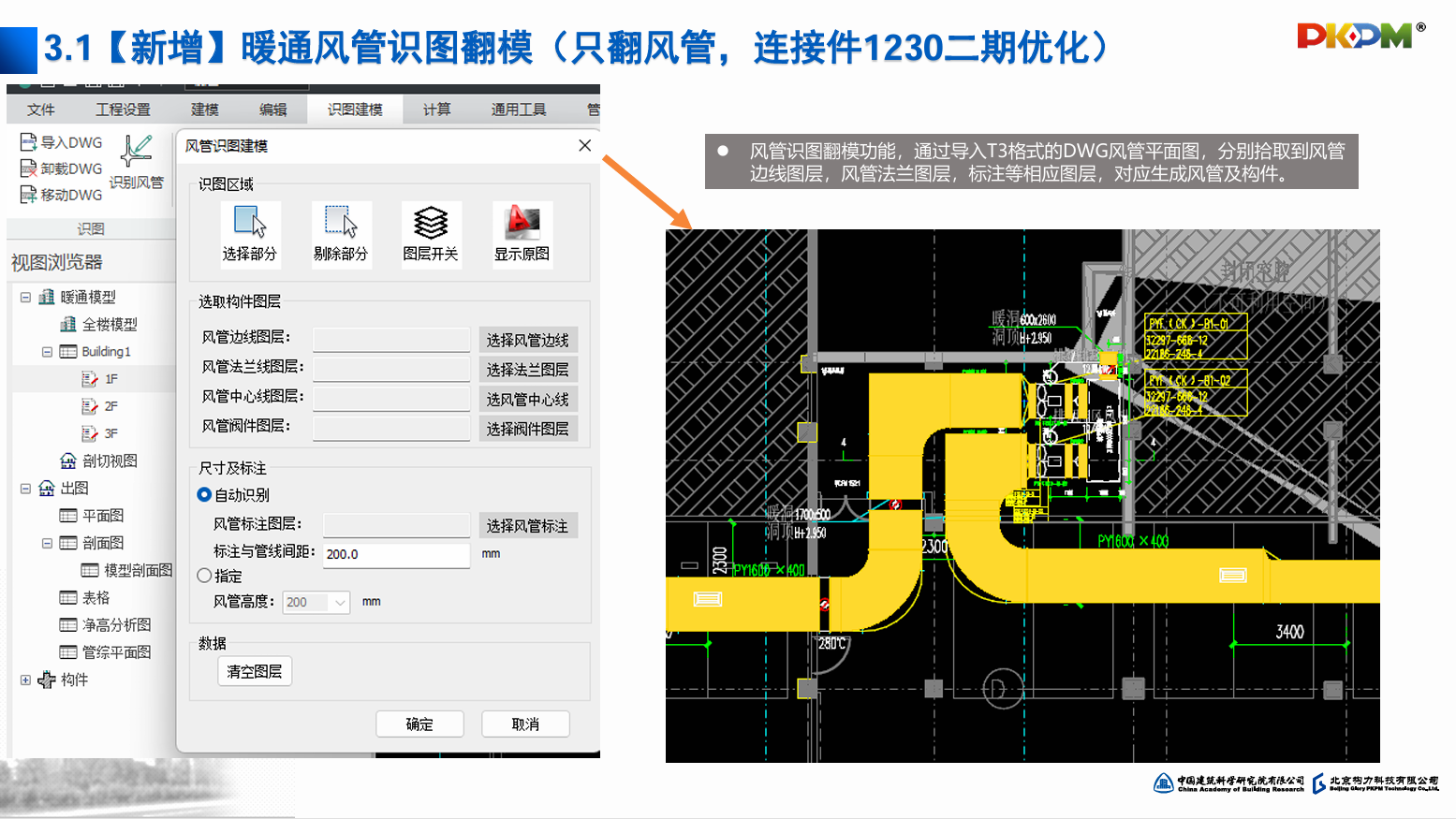The width and height of the screenshot is (1456, 819).
Task: Switch to the 建模 tab
Action: coord(205,110)
